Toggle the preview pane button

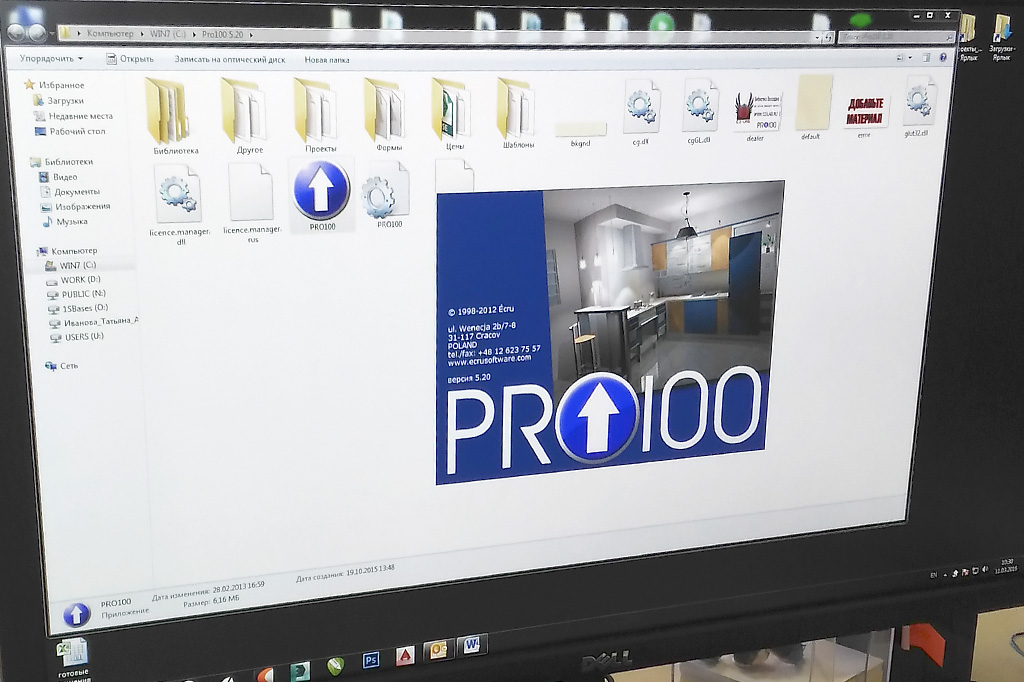coord(925,57)
